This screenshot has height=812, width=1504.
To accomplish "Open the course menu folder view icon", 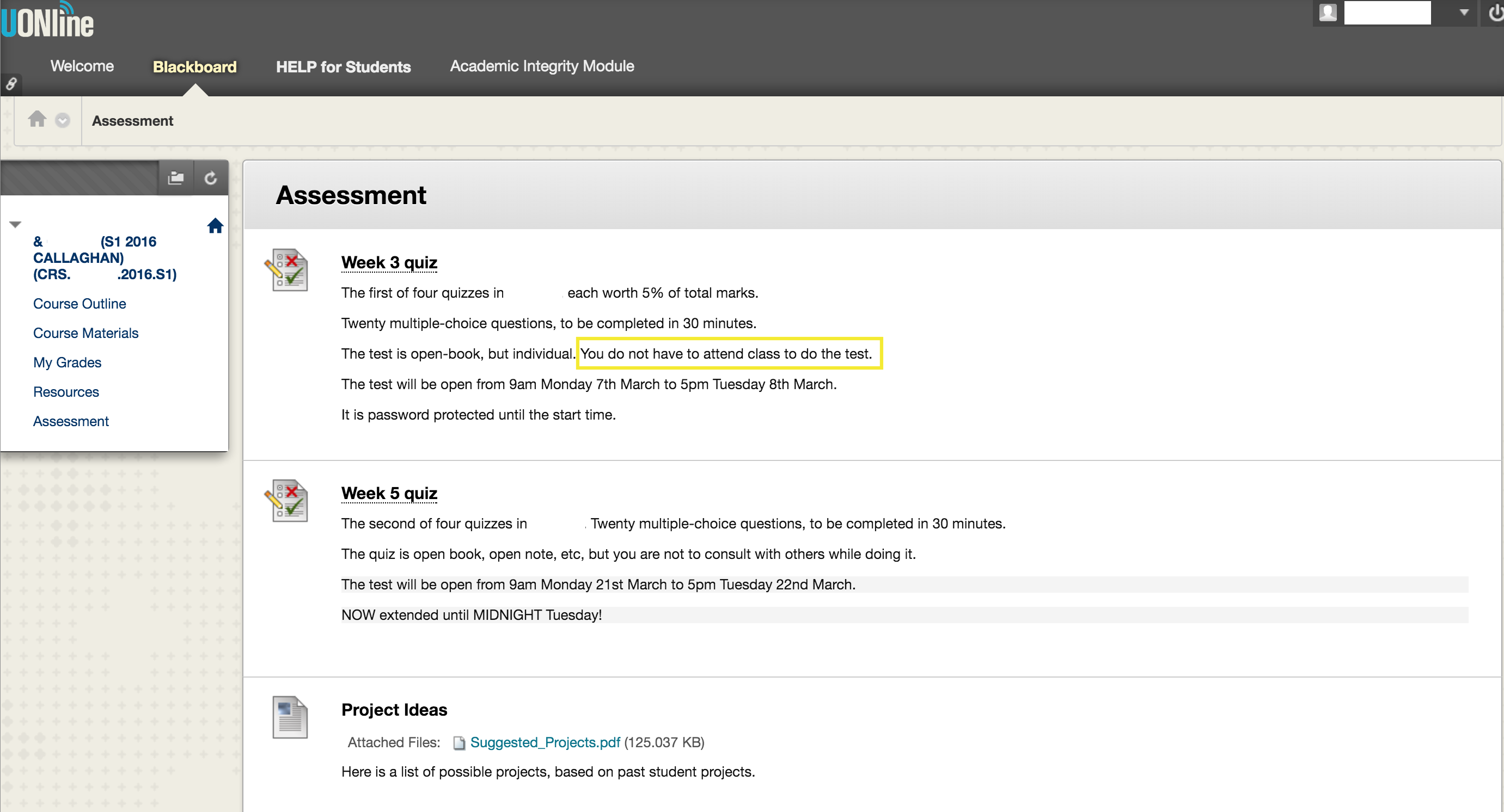I will point(176,178).
